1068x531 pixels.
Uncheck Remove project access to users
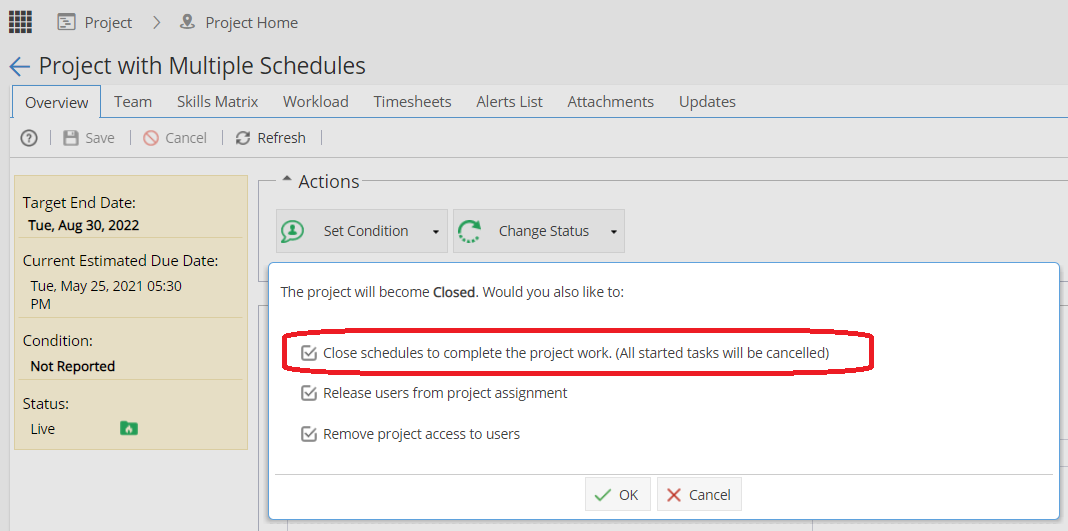pyautogui.click(x=309, y=434)
